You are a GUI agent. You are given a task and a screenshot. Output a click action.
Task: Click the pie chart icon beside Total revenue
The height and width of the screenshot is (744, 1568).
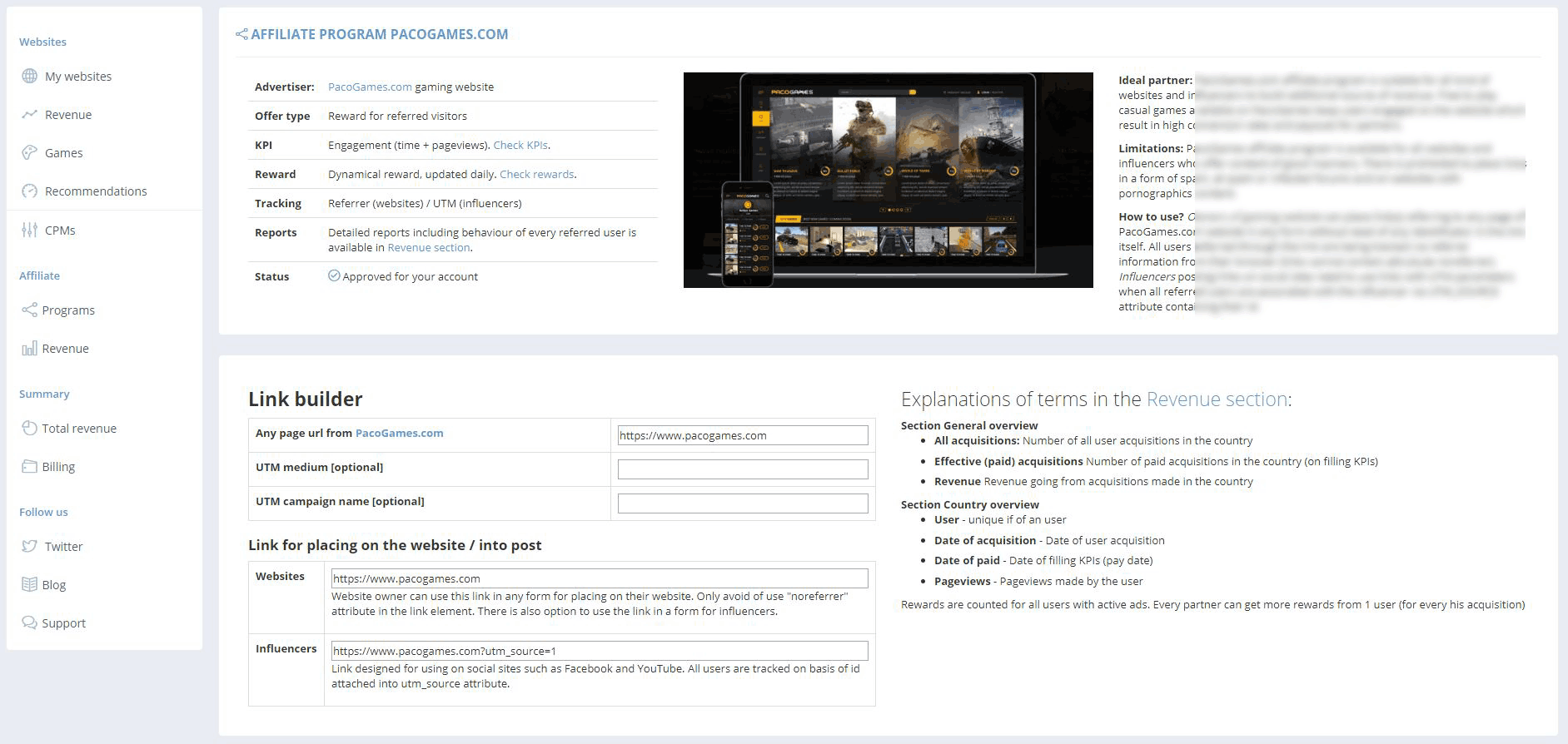[x=29, y=428]
